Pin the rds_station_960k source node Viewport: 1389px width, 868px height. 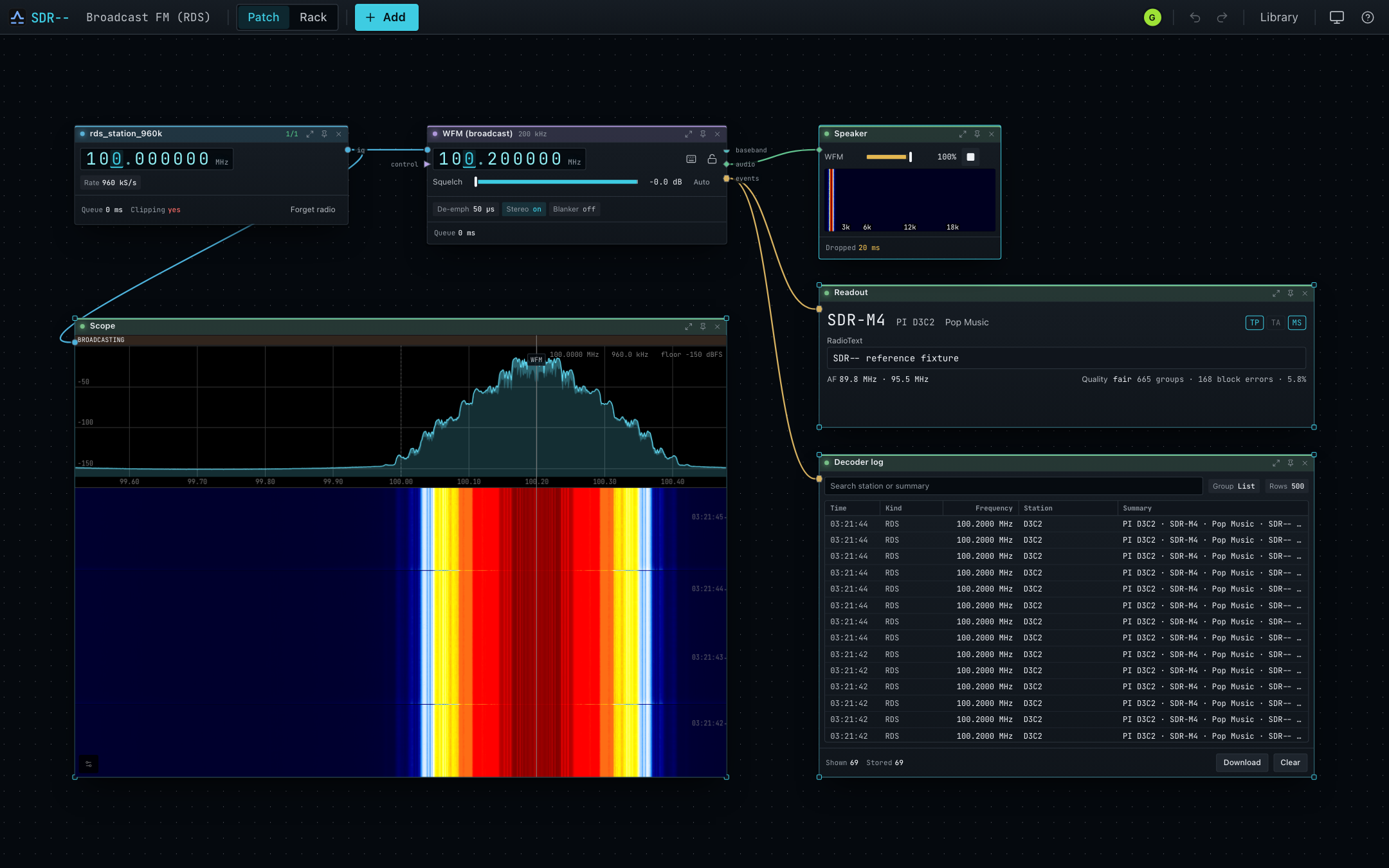coord(324,134)
